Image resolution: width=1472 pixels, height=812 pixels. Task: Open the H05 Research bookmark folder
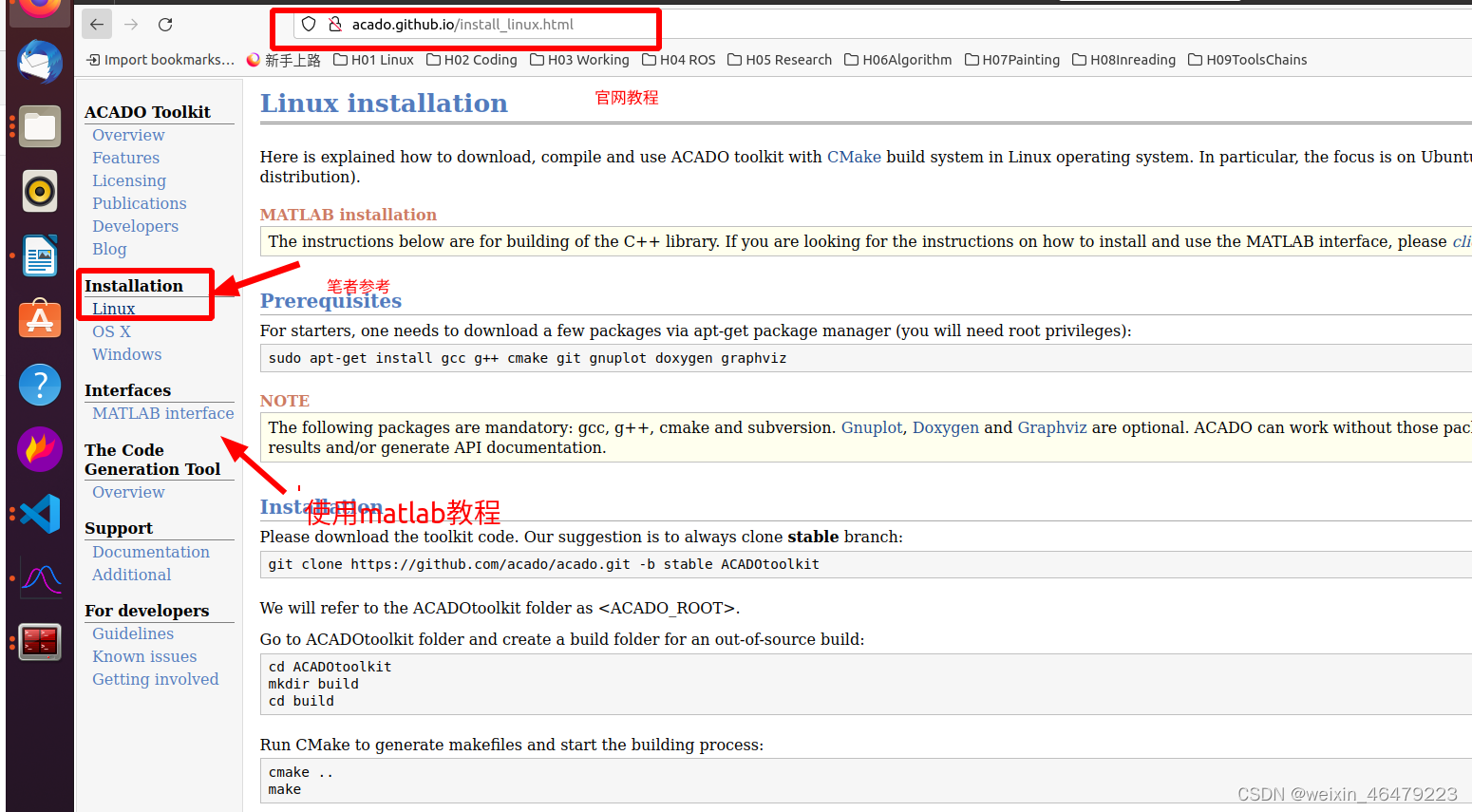click(780, 60)
